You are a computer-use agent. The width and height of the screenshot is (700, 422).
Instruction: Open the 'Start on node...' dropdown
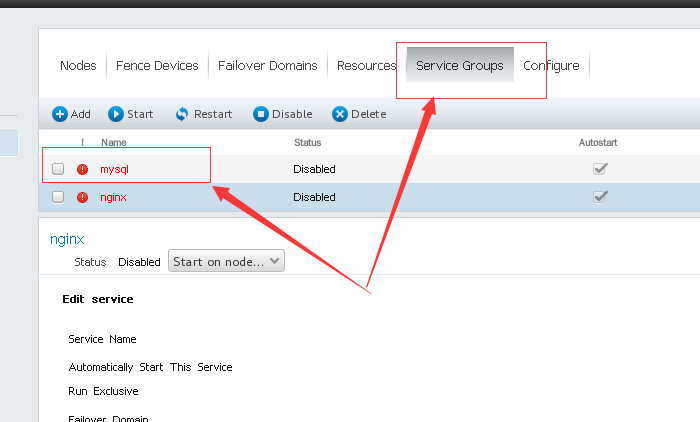(226, 261)
